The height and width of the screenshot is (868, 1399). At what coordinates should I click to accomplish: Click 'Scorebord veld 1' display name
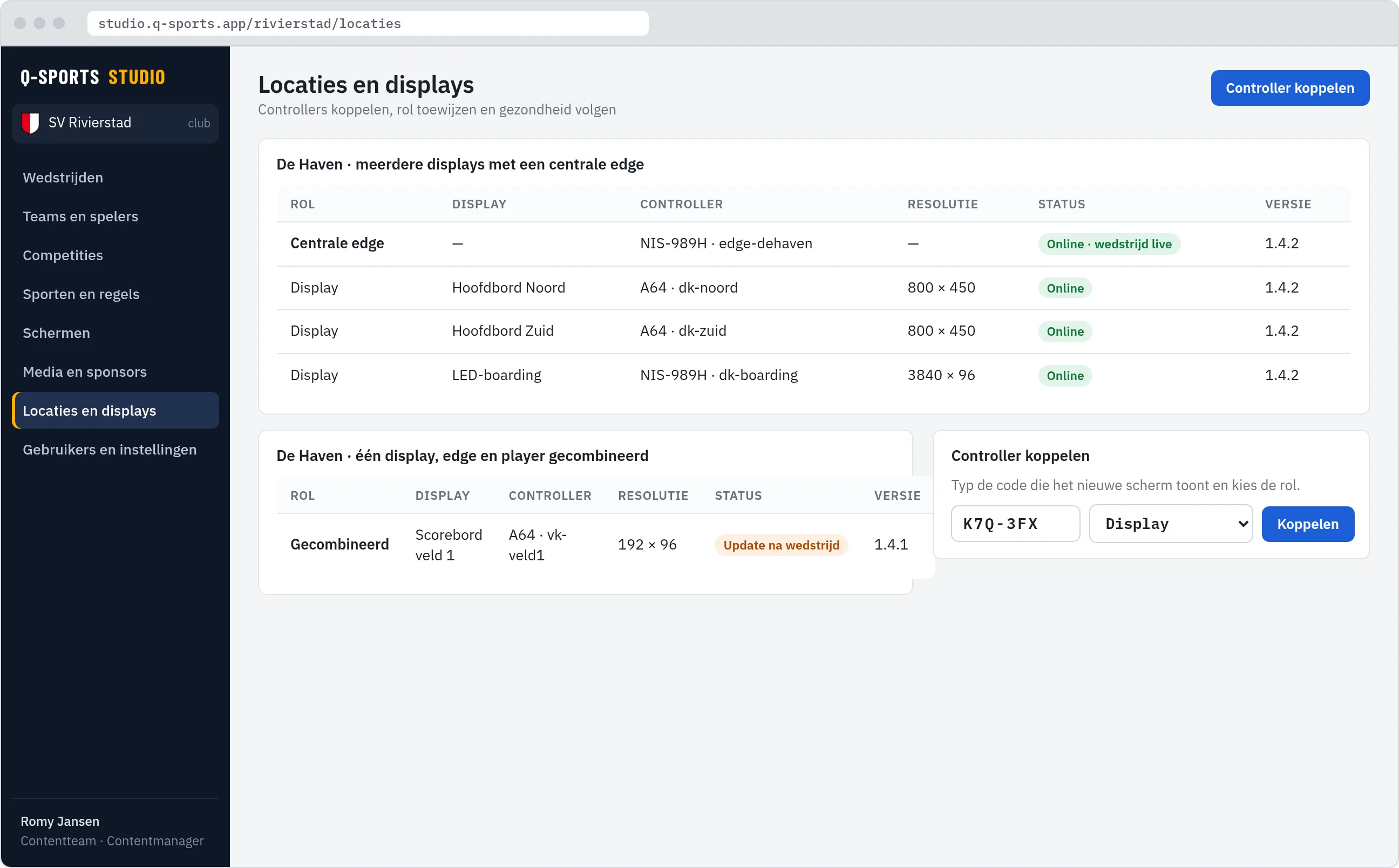tap(449, 545)
